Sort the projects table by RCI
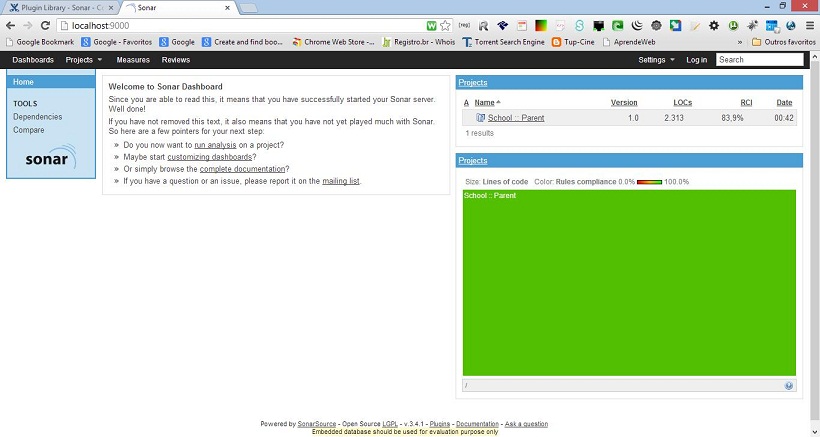The height and width of the screenshot is (437, 820). (746, 102)
